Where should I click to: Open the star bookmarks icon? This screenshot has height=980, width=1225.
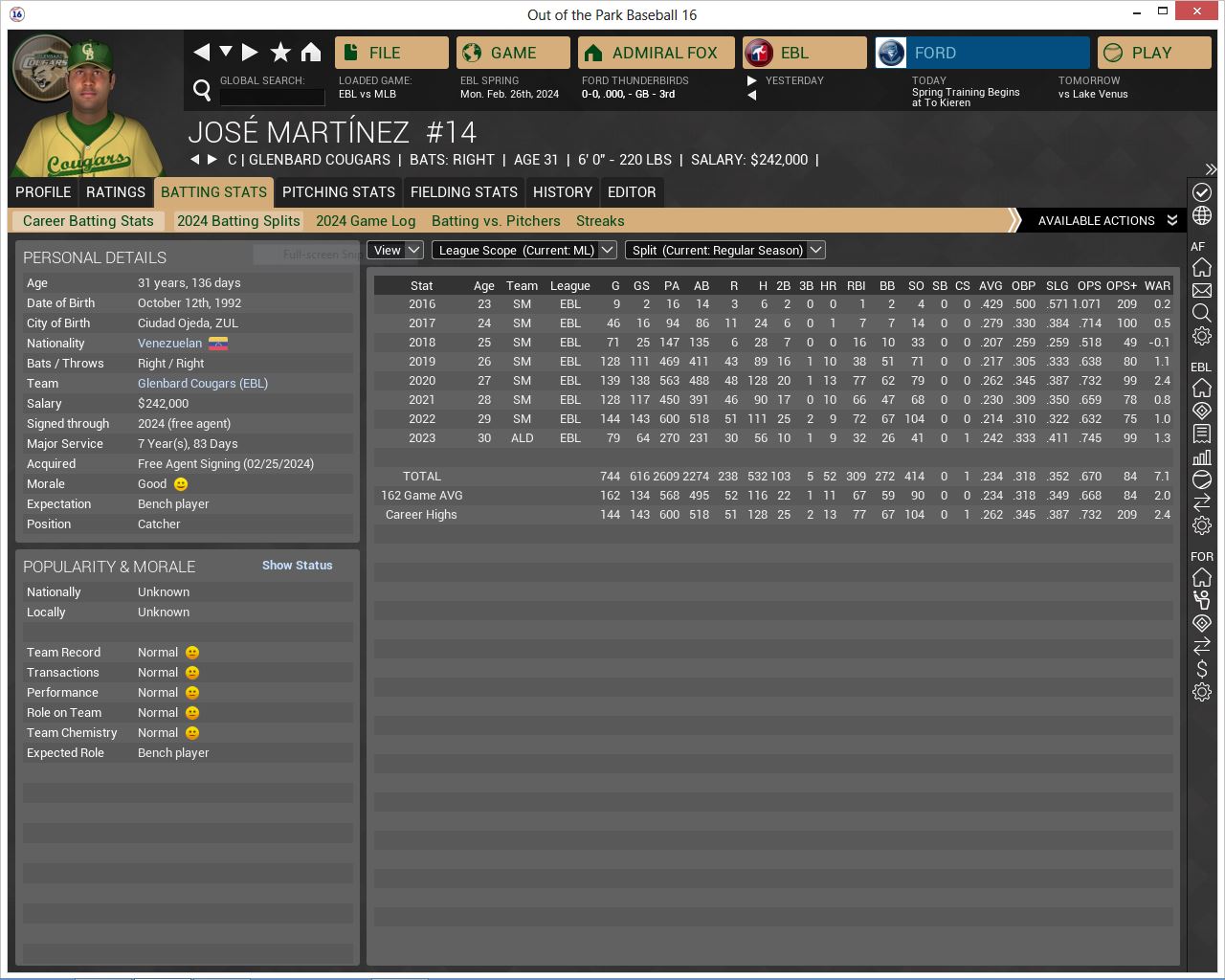pyautogui.click(x=280, y=53)
